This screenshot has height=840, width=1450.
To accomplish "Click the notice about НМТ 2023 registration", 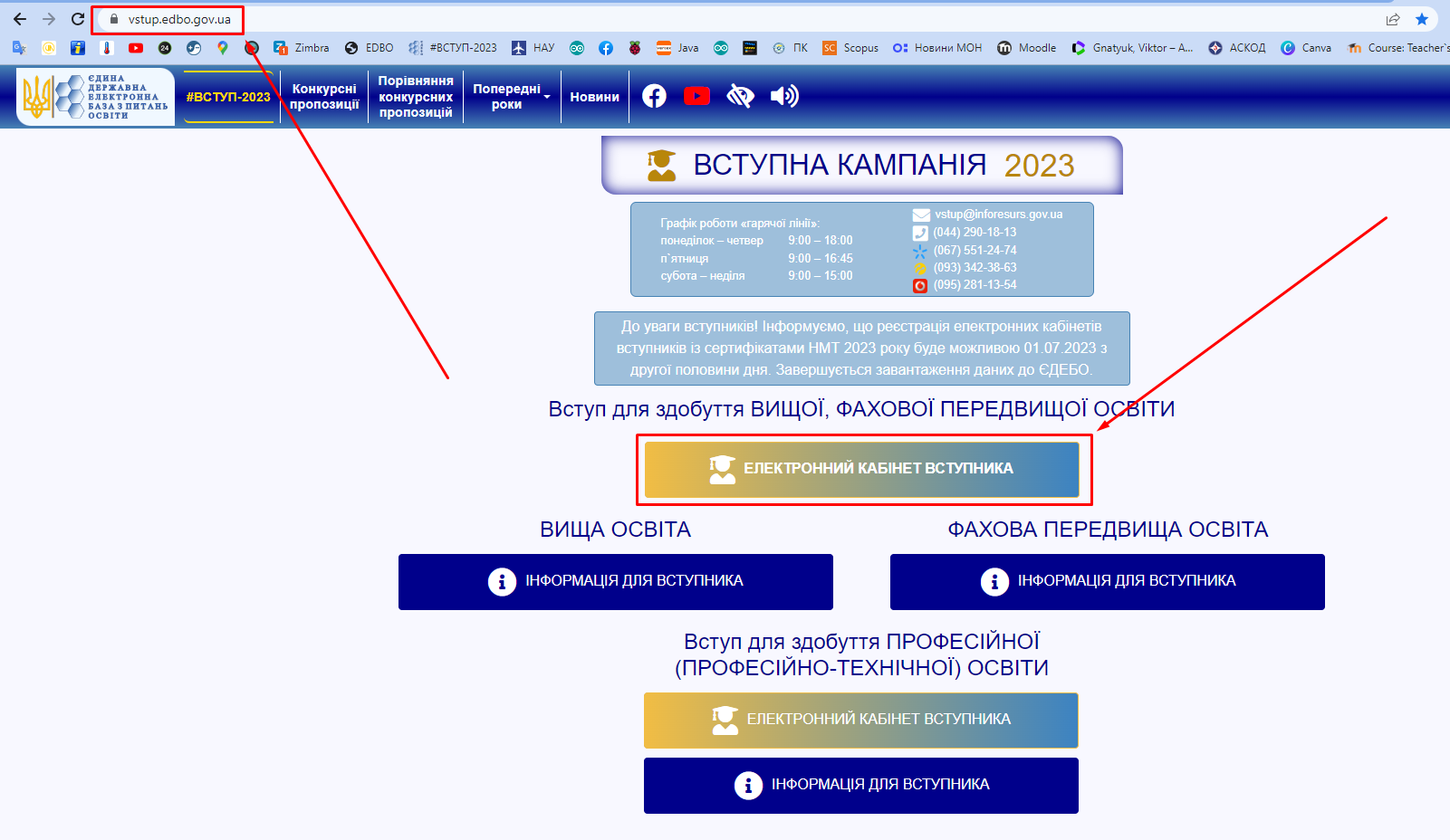I will pos(862,348).
